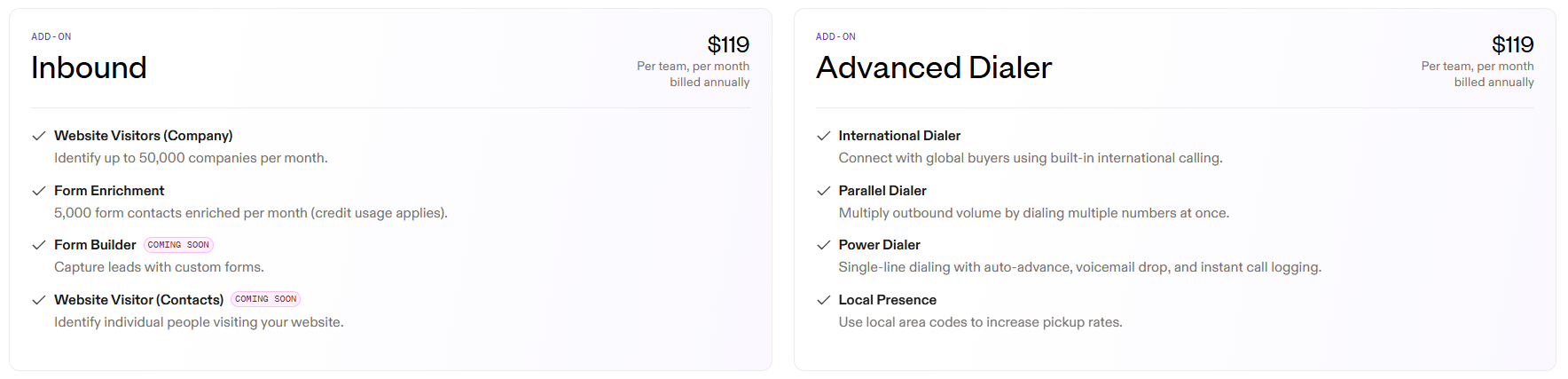
Task: Click the checkmark beside Website Visitors (Company)
Action: click(x=38, y=136)
